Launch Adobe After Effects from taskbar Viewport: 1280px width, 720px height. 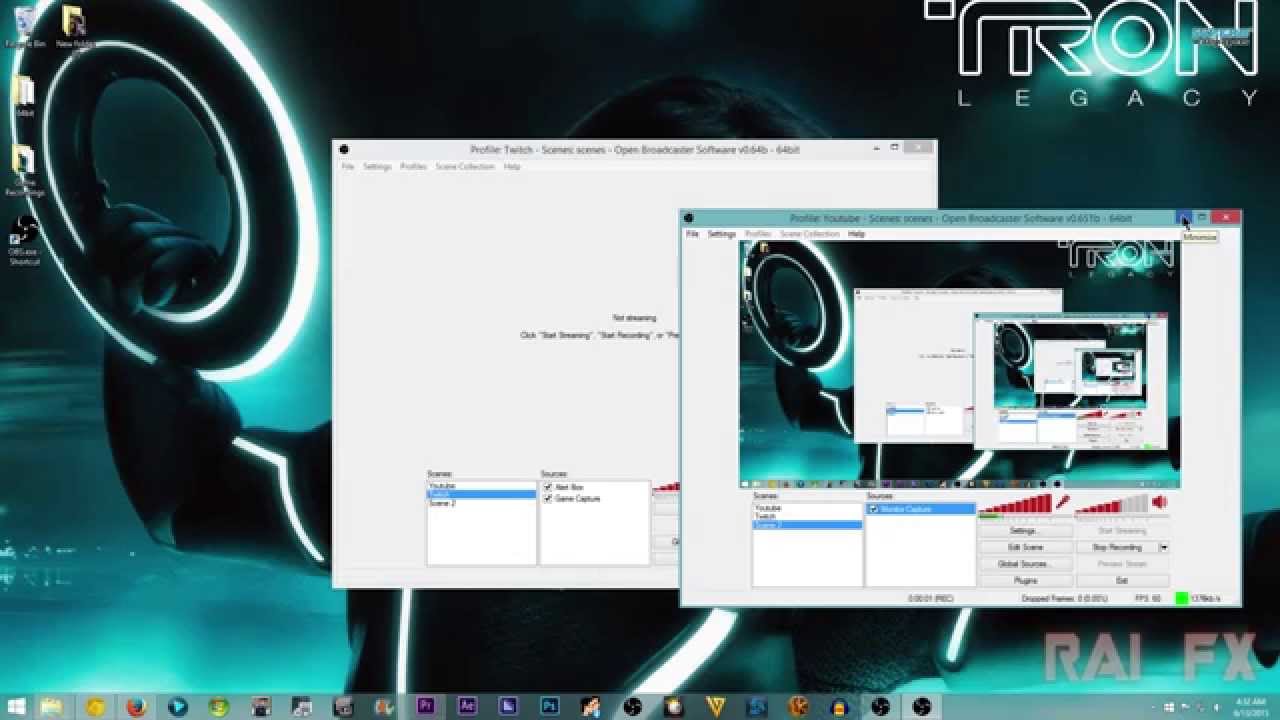(466, 707)
